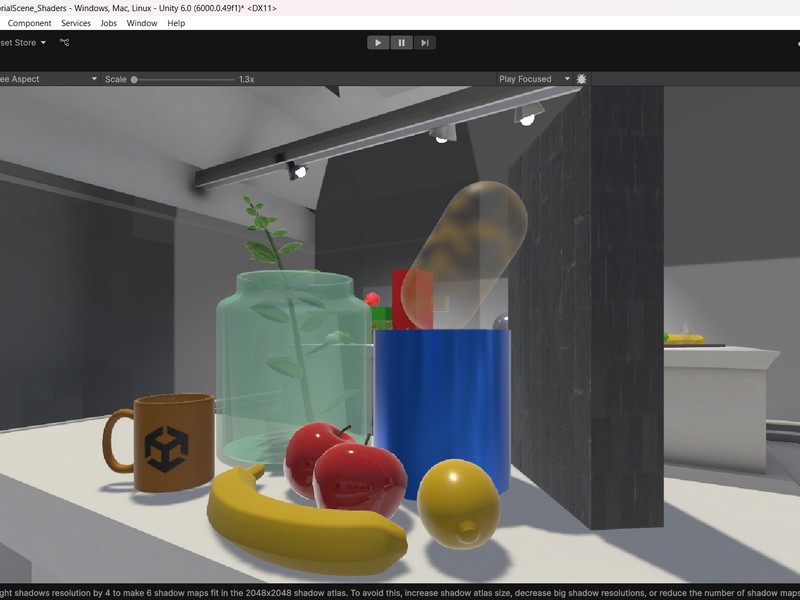Click the yellow lemon on the table
The width and height of the screenshot is (800, 600).
pos(458,502)
